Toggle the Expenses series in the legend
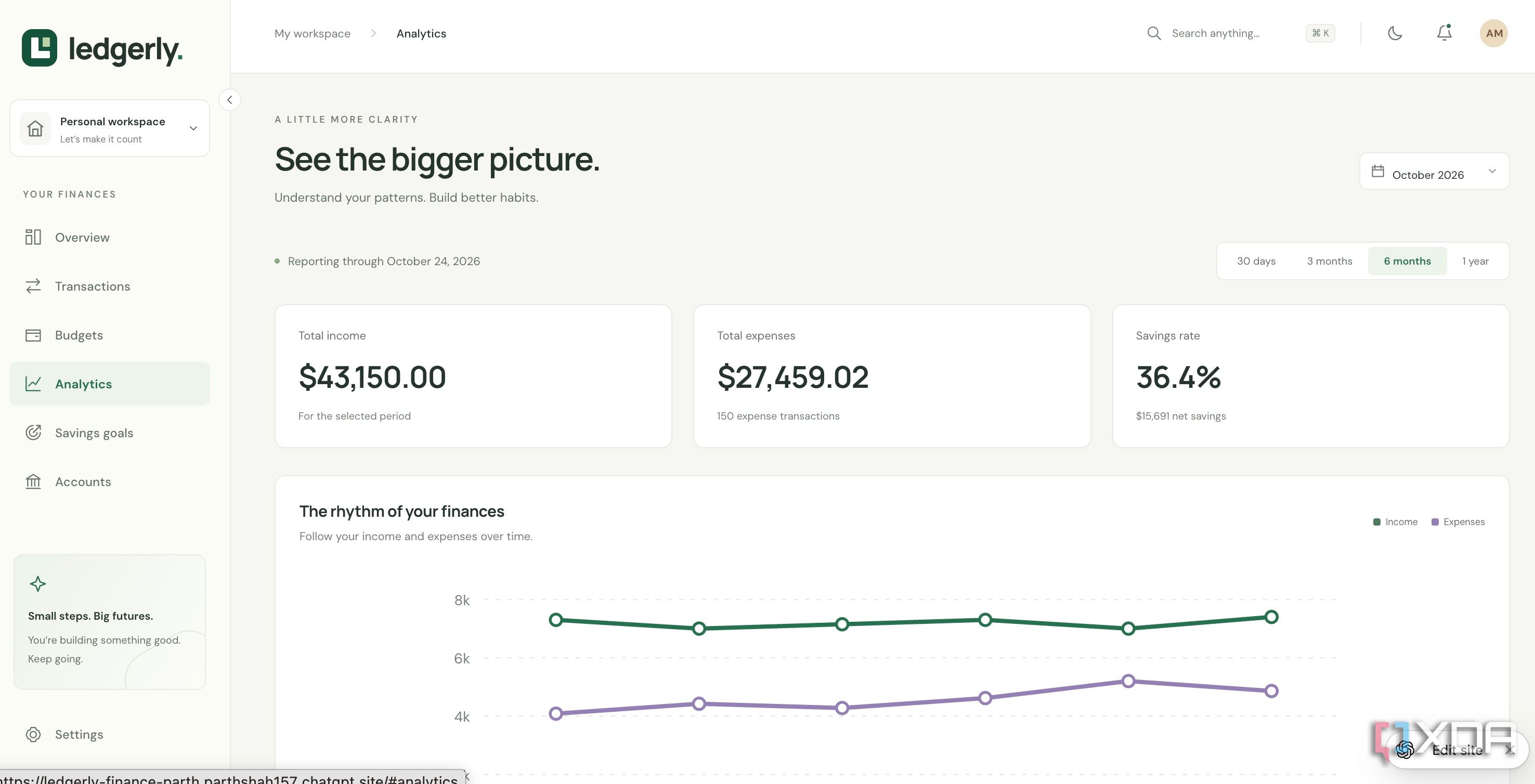 [x=1458, y=522]
